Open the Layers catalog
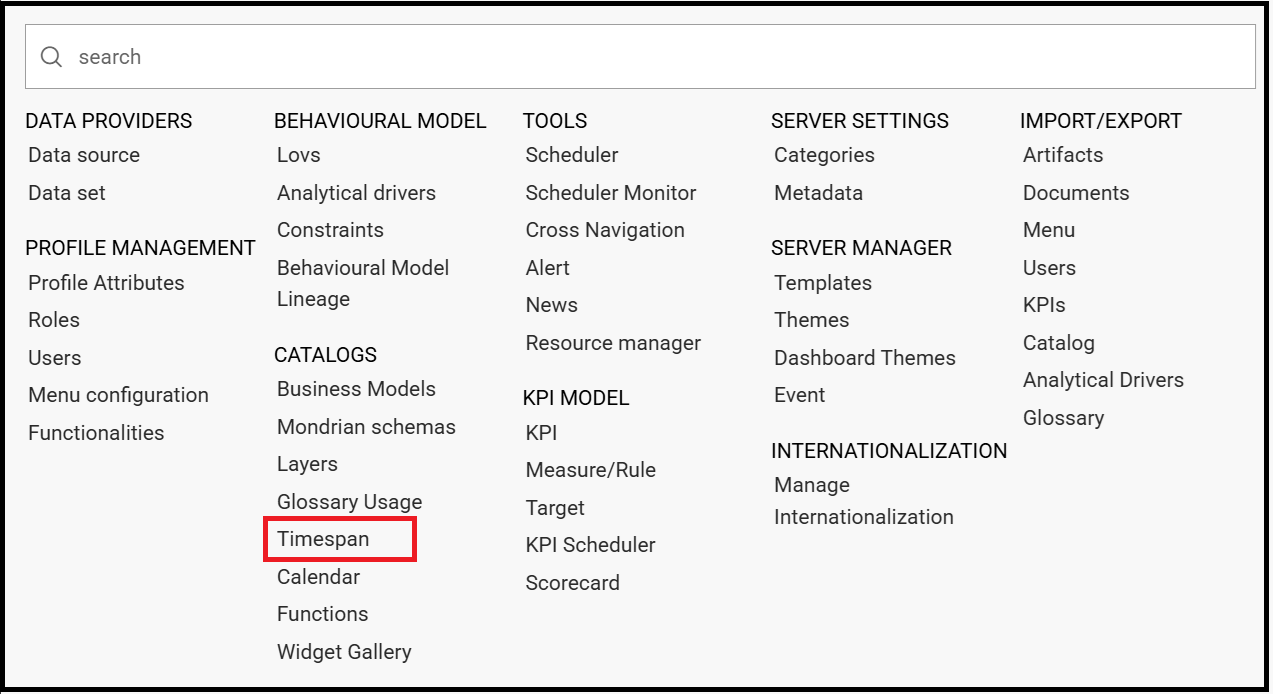Screen dimensions: 1273x694 click(x=307, y=464)
